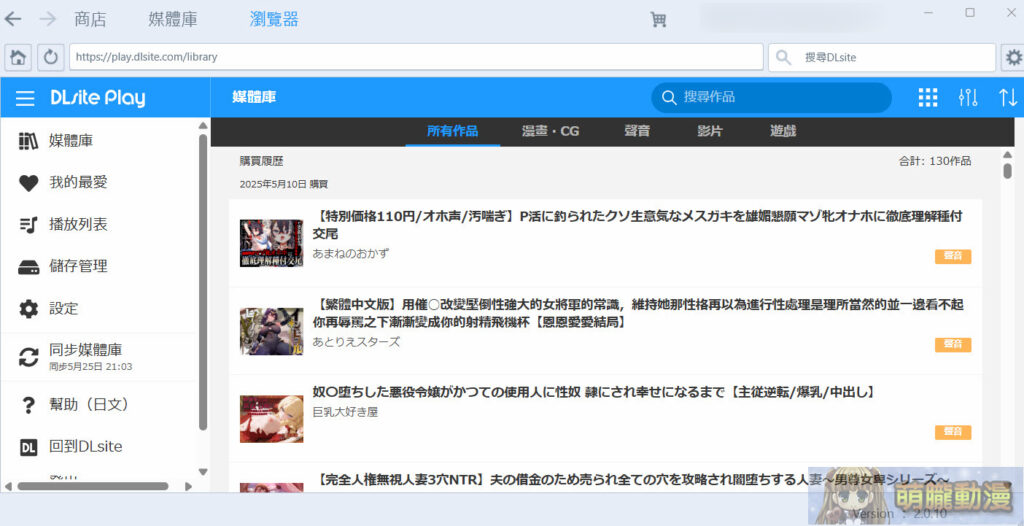Click sidebar horizontal scrollbar right arrow
The width and height of the screenshot is (1024, 526).
coord(188,486)
